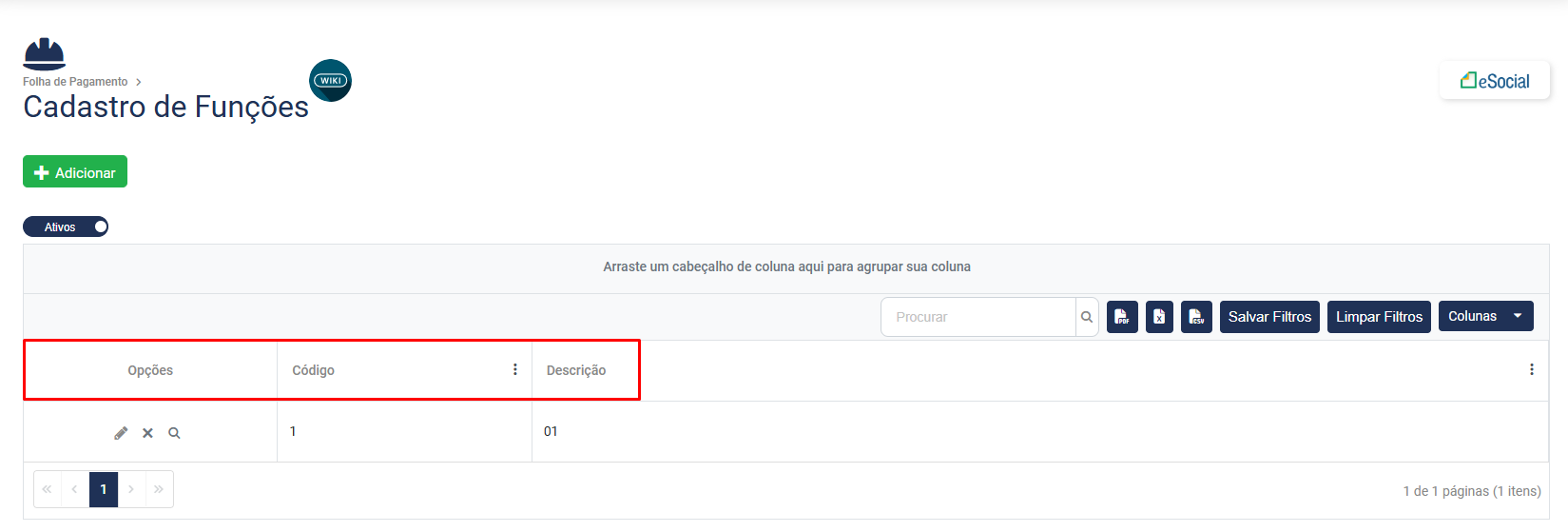The image size is (1568, 532).
Task: Go to the first page arrow
Action: (x=47, y=489)
